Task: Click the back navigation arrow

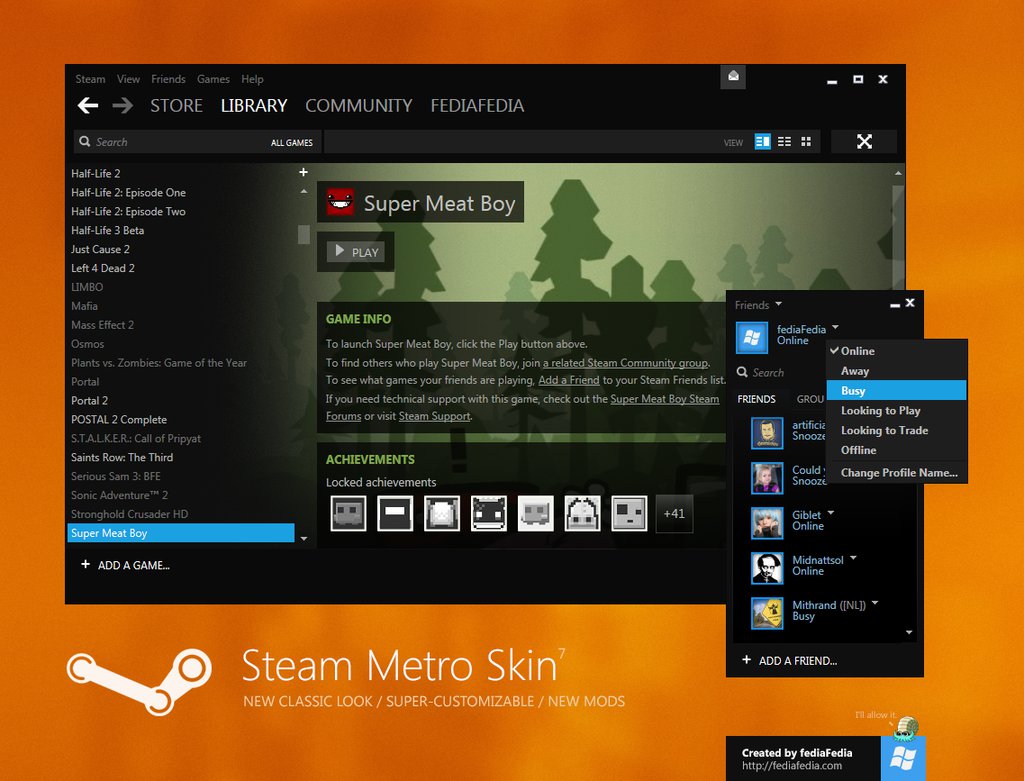Action: click(88, 106)
